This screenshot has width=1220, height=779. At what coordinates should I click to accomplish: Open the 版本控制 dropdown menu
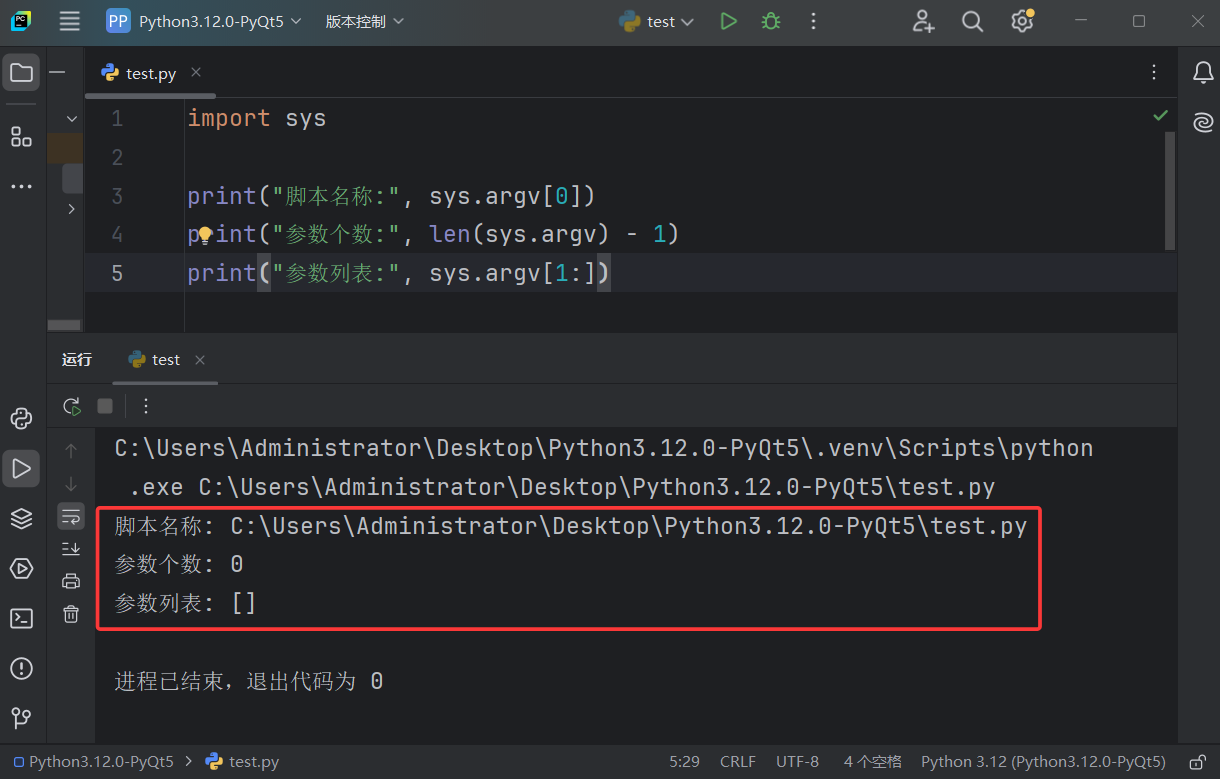[x=365, y=21]
